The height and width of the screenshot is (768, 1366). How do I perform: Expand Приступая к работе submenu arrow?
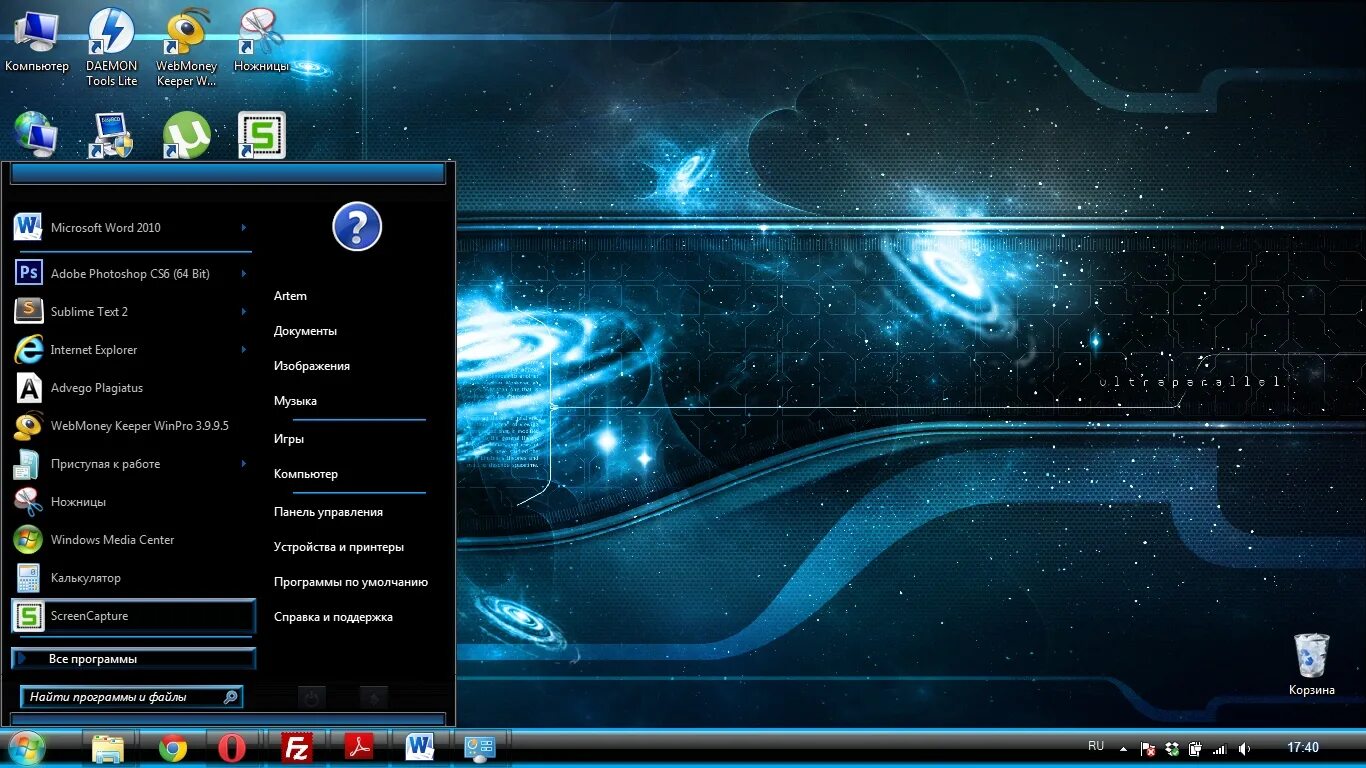(244, 464)
